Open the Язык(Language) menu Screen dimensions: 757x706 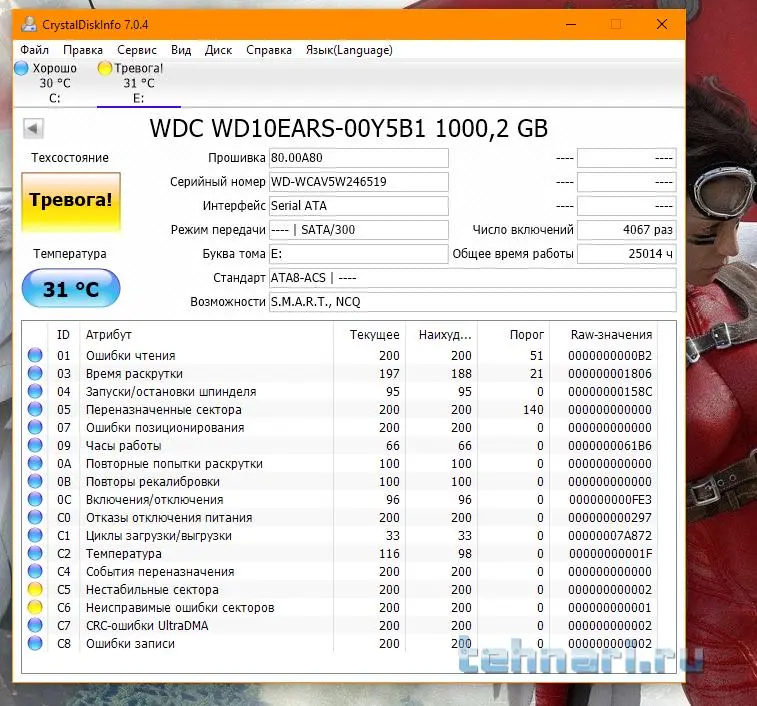click(349, 50)
